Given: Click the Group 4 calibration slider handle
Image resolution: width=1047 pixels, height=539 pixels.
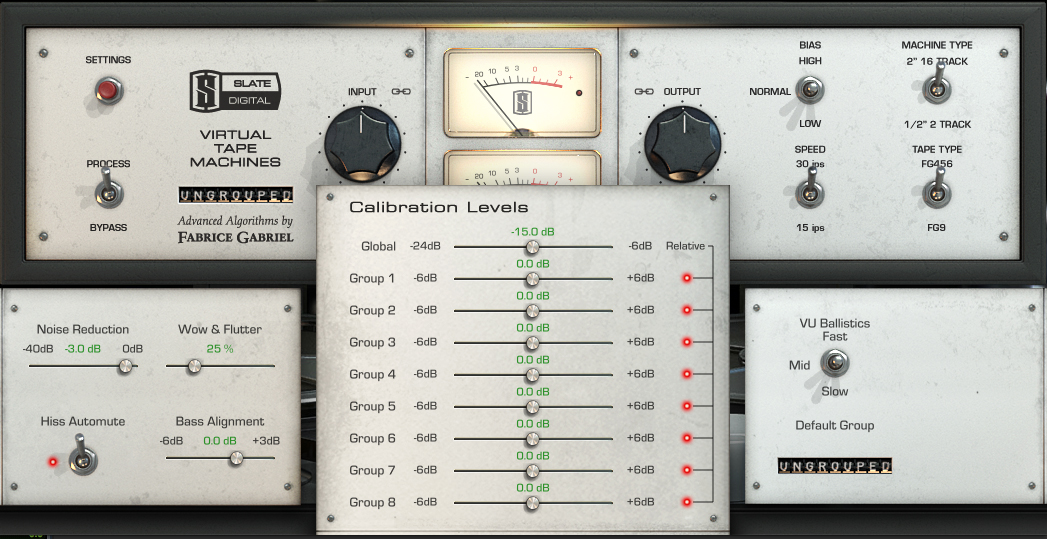Looking at the screenshot, I should [x=532, y=375].
